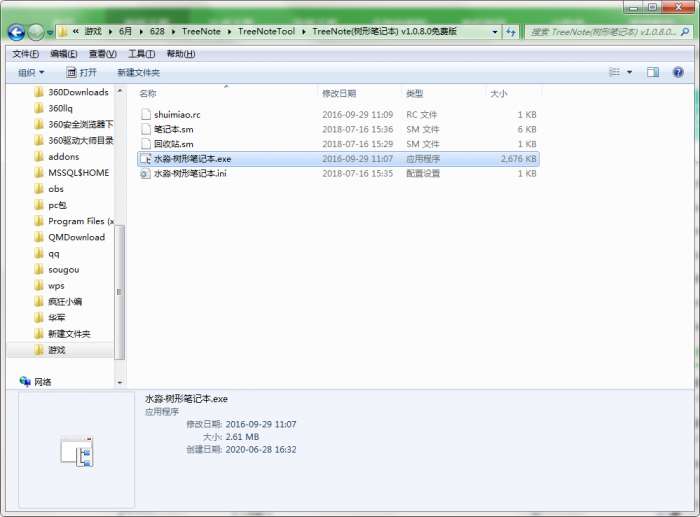This screenshot has height=517, width=700.
Task: Expand the arrow after TreeNote breadcrumb
Action: click(229, 32)
